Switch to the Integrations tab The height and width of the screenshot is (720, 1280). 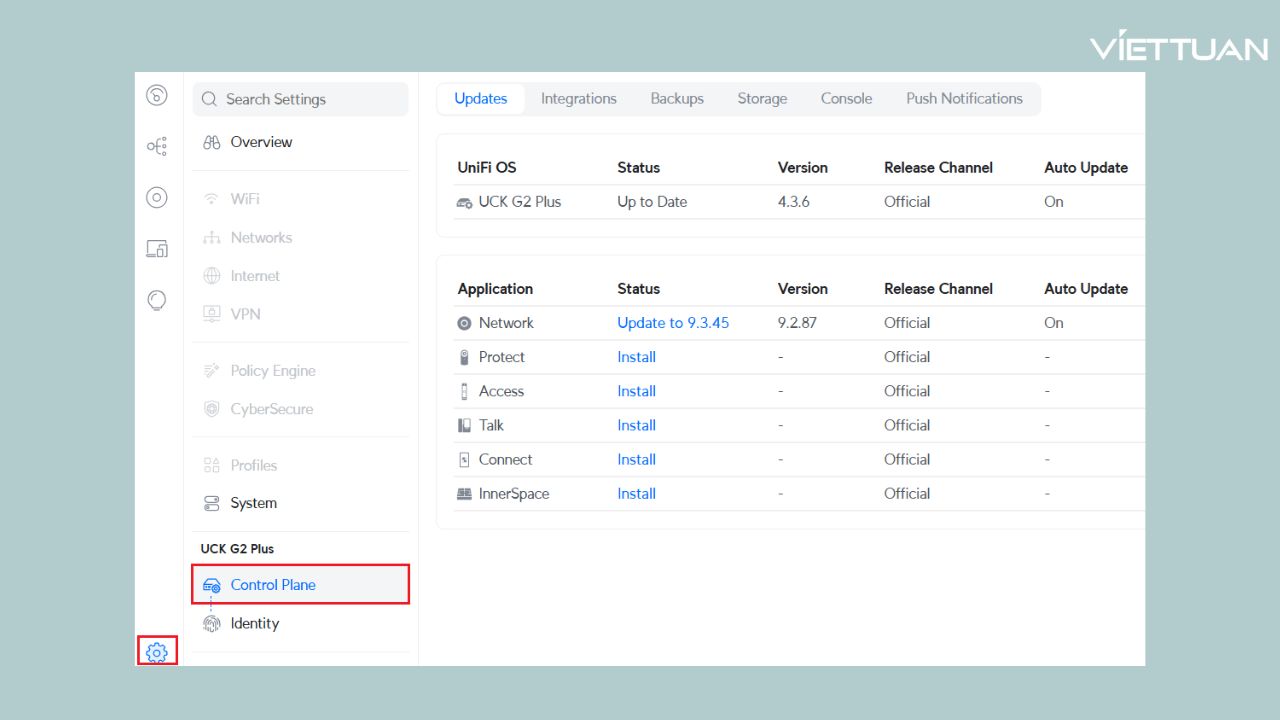pyautogui.click(x=579, y=98)
